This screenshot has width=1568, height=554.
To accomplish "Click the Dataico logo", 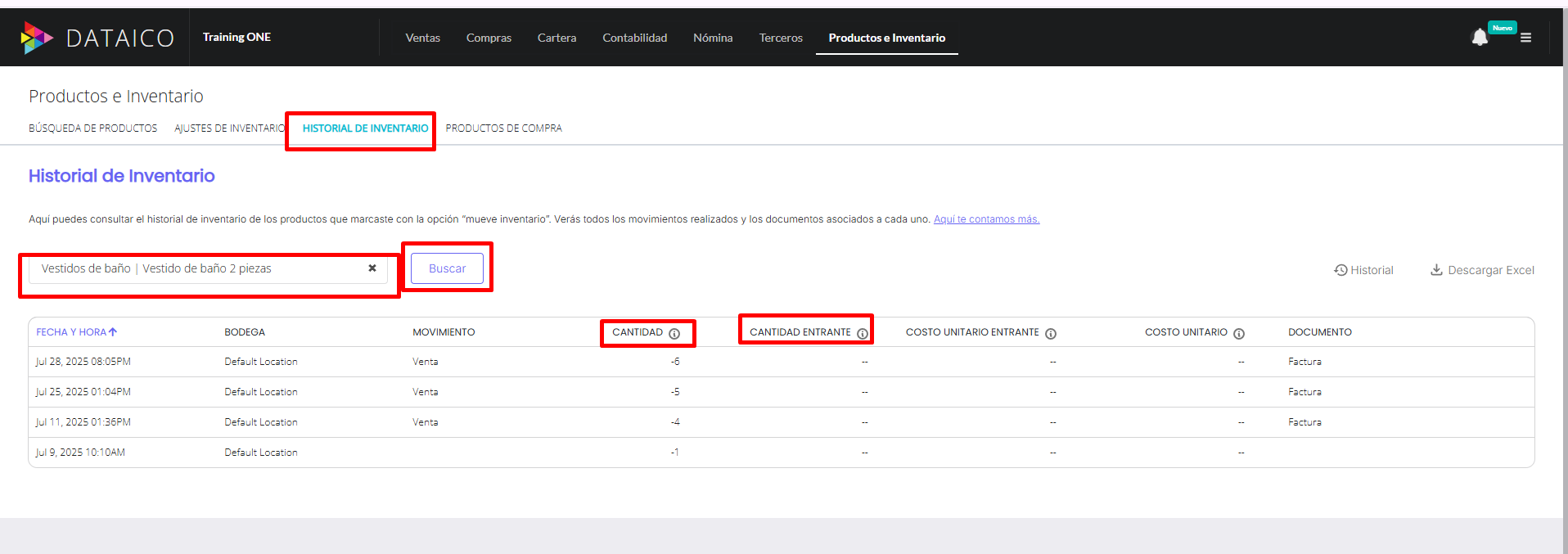I will 97,38.
